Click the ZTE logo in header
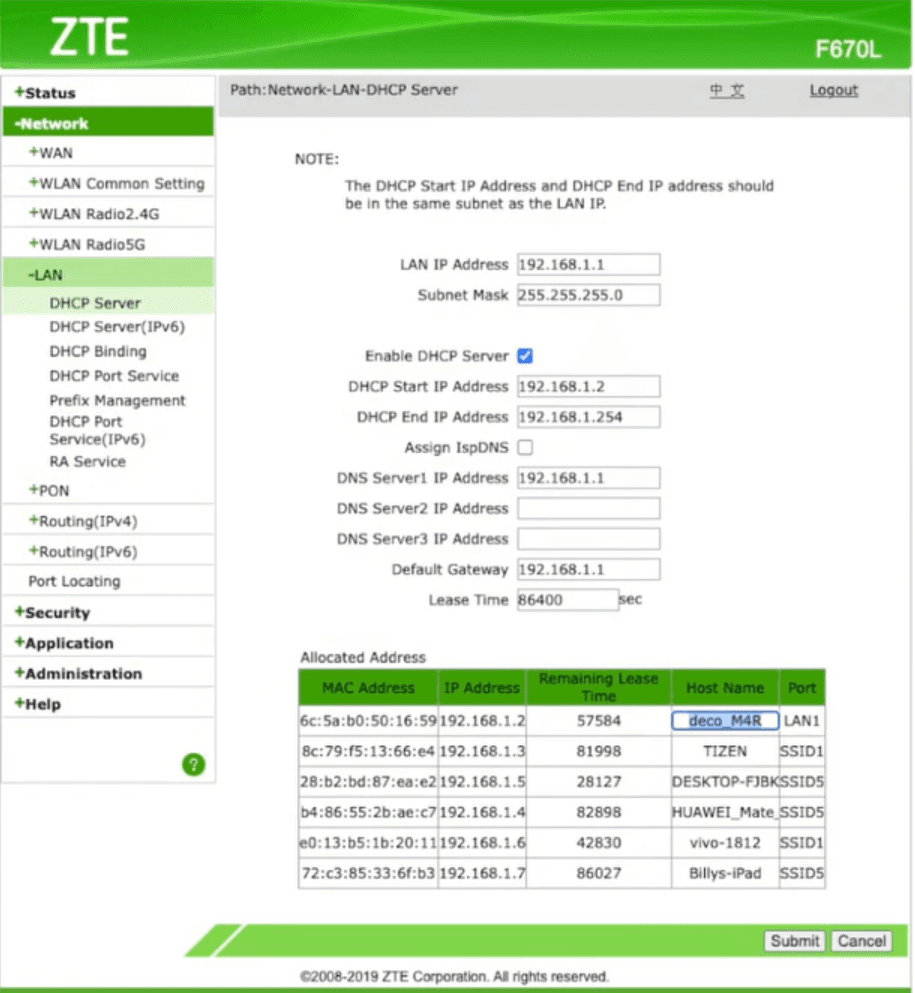 [89, 37]
